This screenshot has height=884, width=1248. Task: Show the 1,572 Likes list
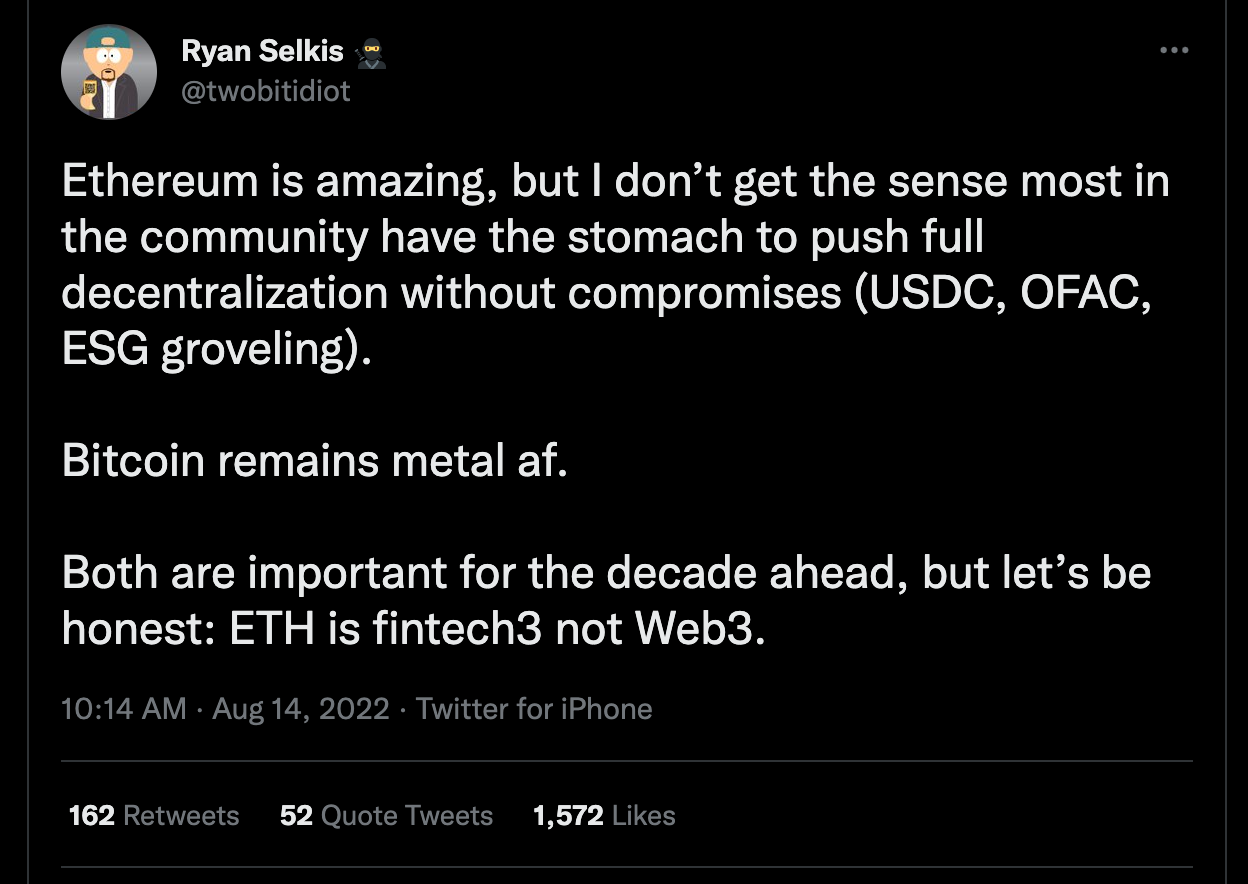[604, 815]
